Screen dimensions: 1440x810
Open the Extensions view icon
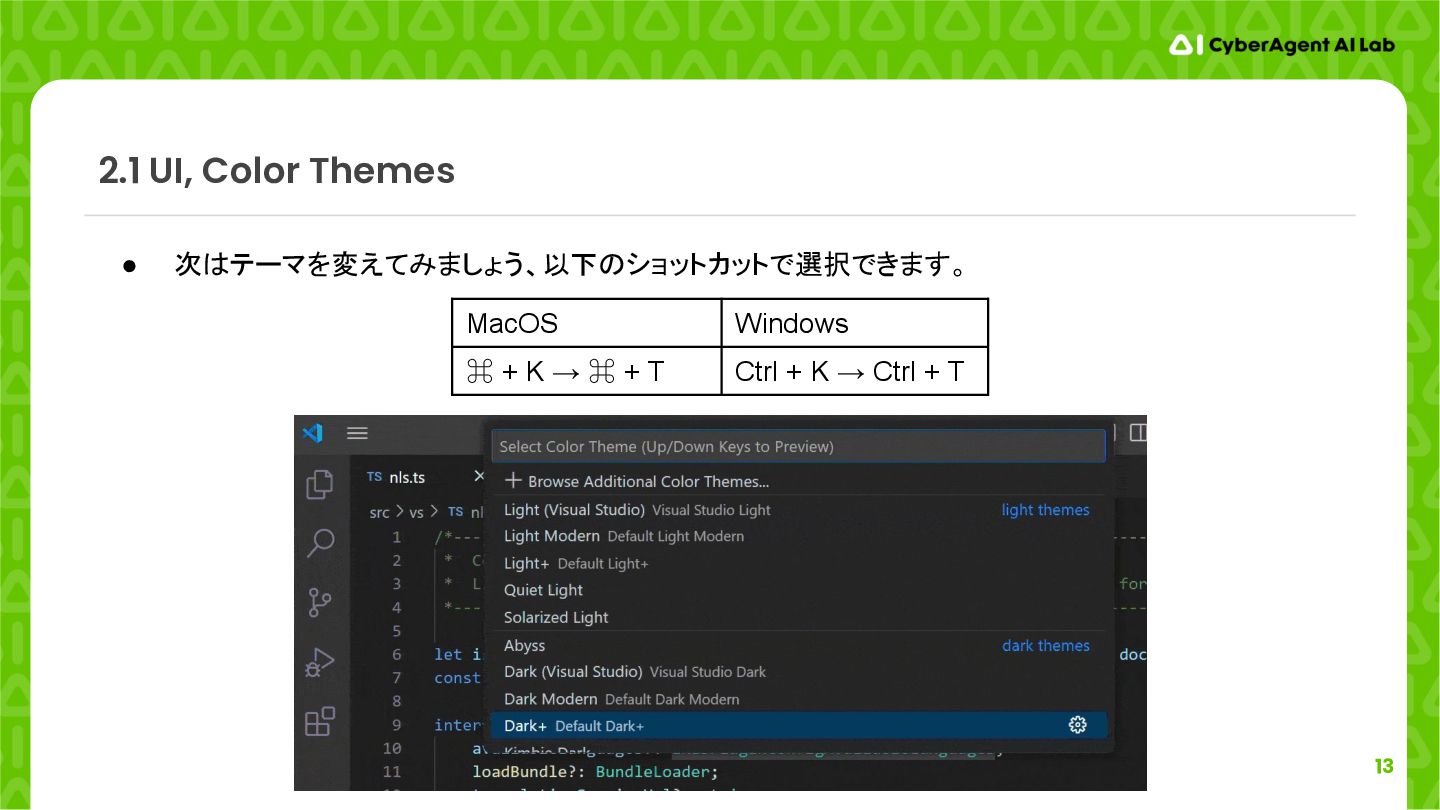(320, 721)
